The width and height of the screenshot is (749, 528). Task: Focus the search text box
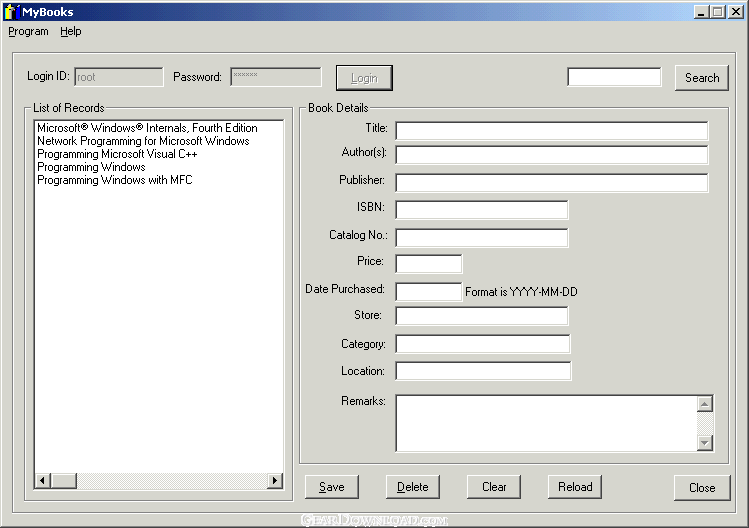(614, 77)
